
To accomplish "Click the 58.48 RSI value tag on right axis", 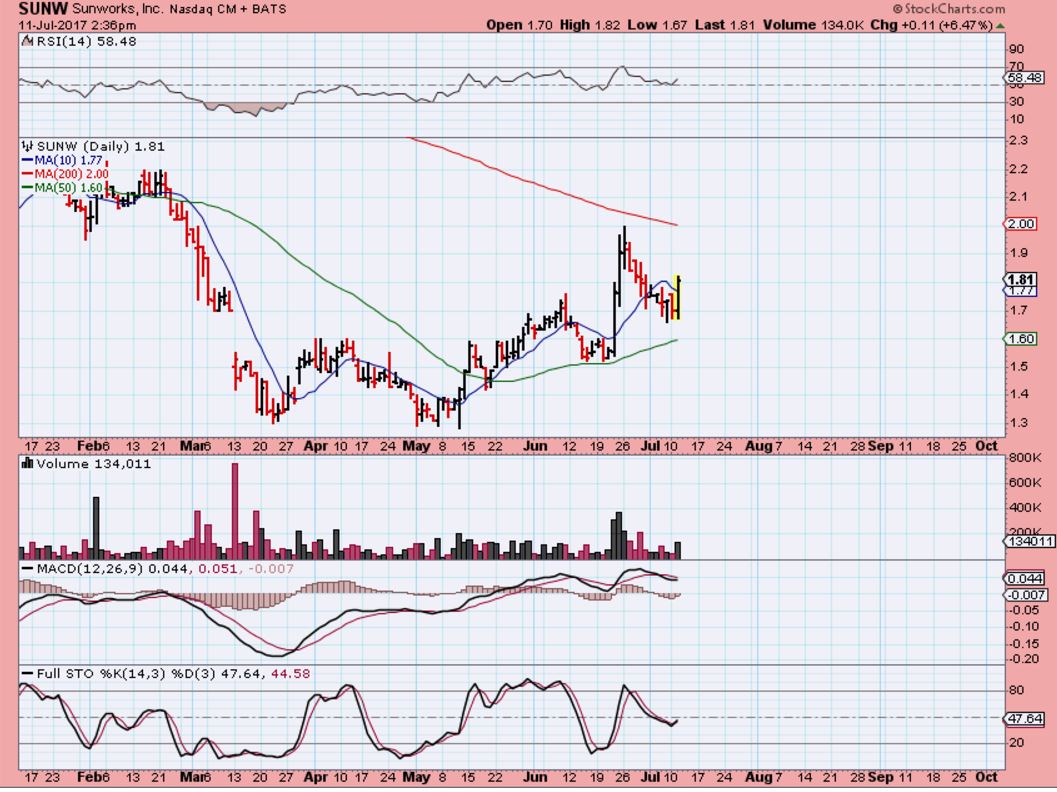I will [x=1023, y=79].
